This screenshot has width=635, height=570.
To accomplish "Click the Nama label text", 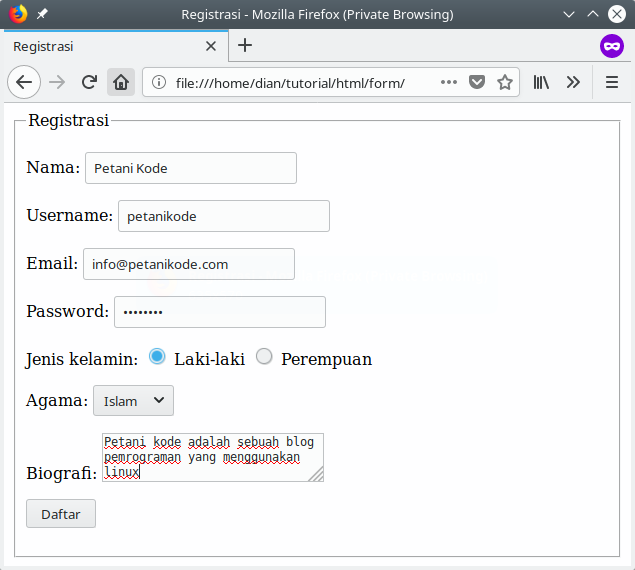I will pyautogui.click(x=53, y=167).
